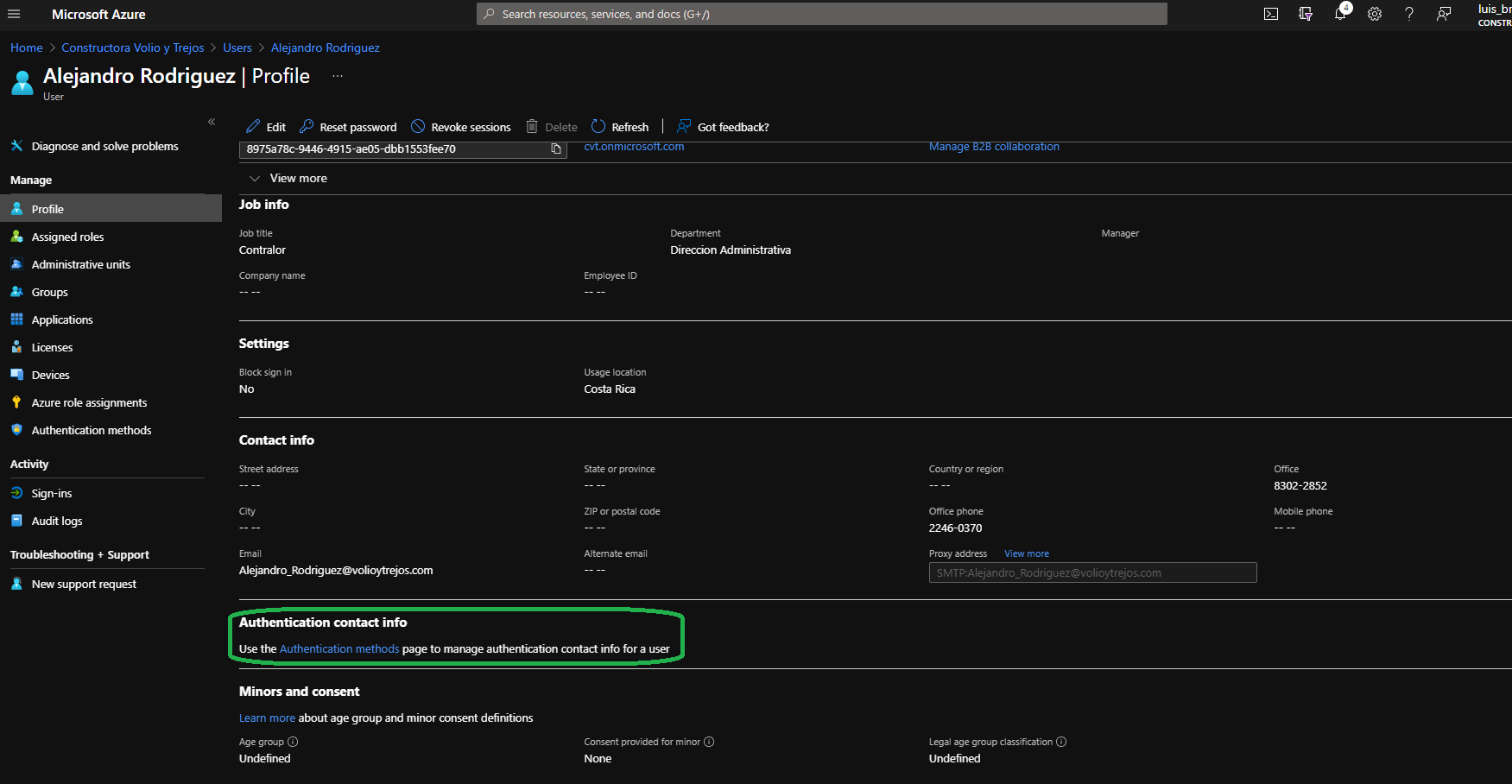1512x784 pixels.
Task: Open the hamburger portal menu
Action: pos(14,14)
